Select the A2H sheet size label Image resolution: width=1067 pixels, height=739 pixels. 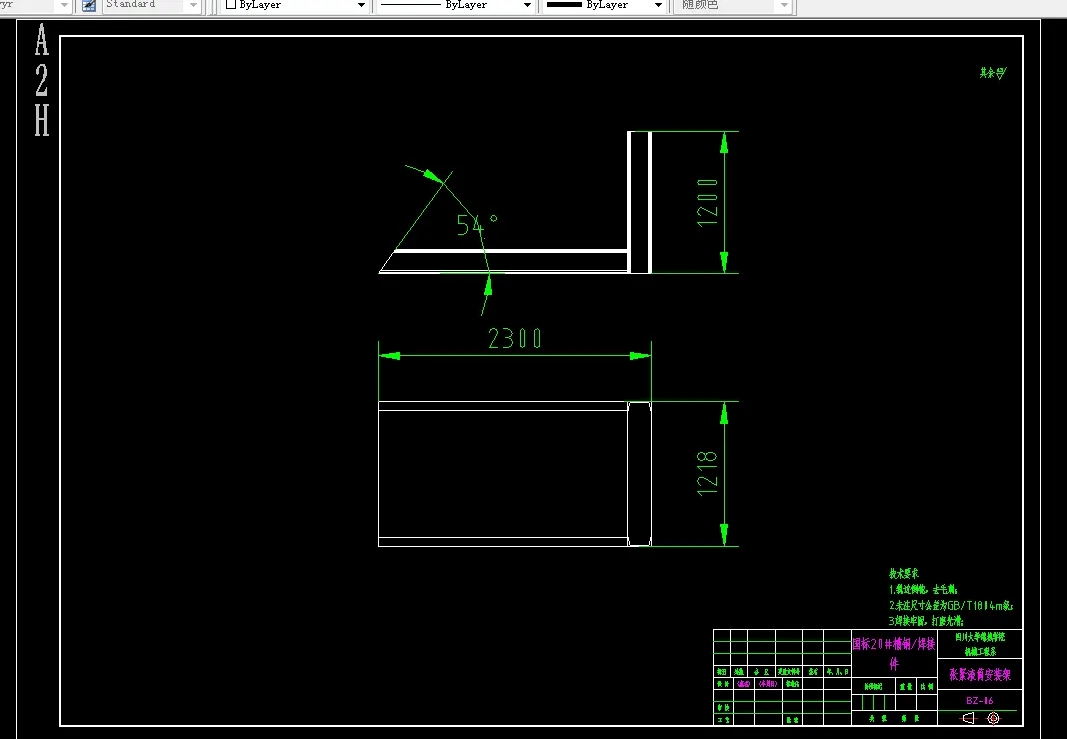click(x=42, y=80)
